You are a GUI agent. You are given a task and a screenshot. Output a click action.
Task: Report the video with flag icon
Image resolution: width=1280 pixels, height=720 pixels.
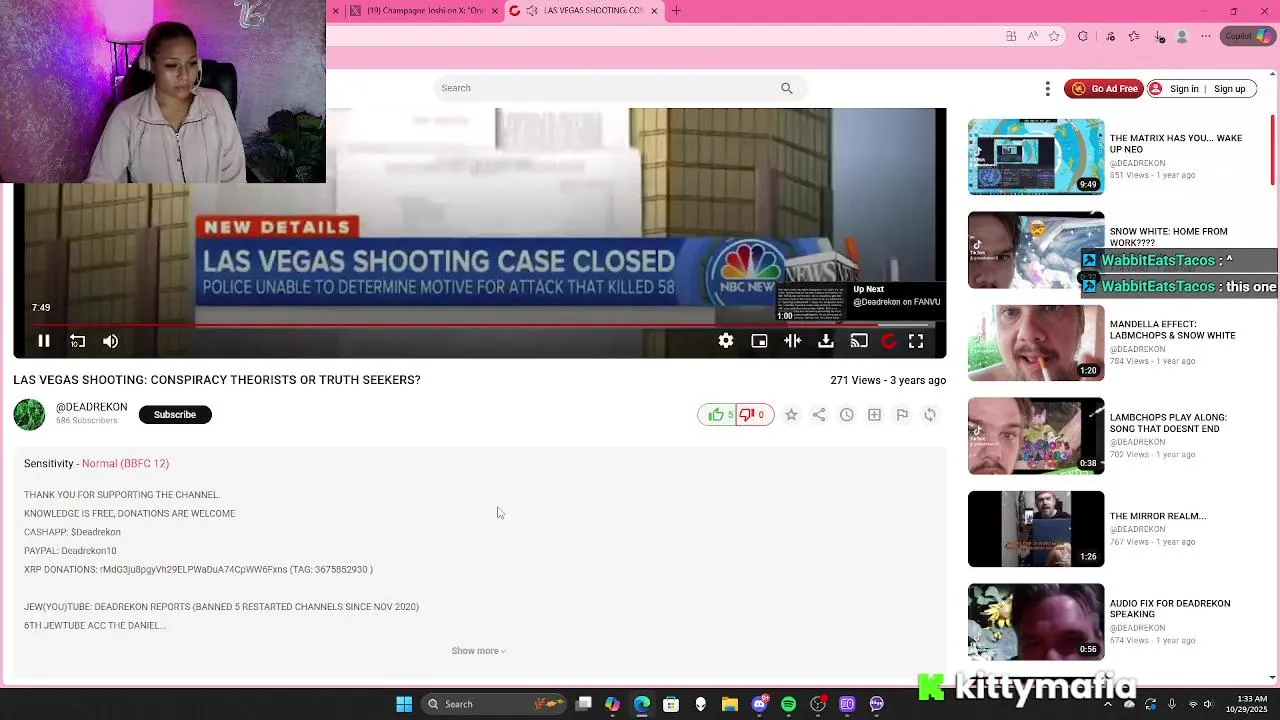(902, 415)
